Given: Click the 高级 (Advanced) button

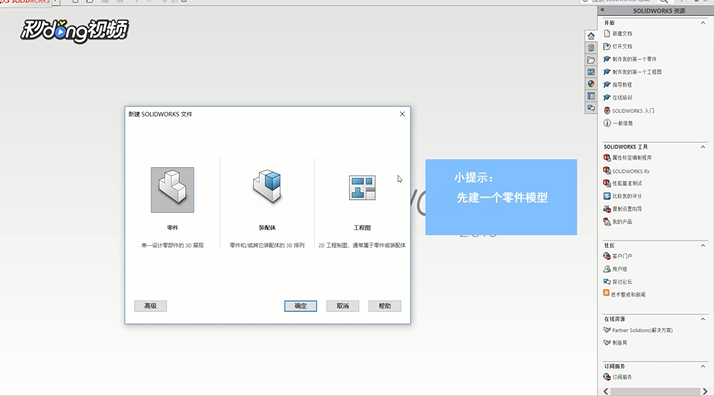Looking at the screenshot, I should (x=150, y=306).
